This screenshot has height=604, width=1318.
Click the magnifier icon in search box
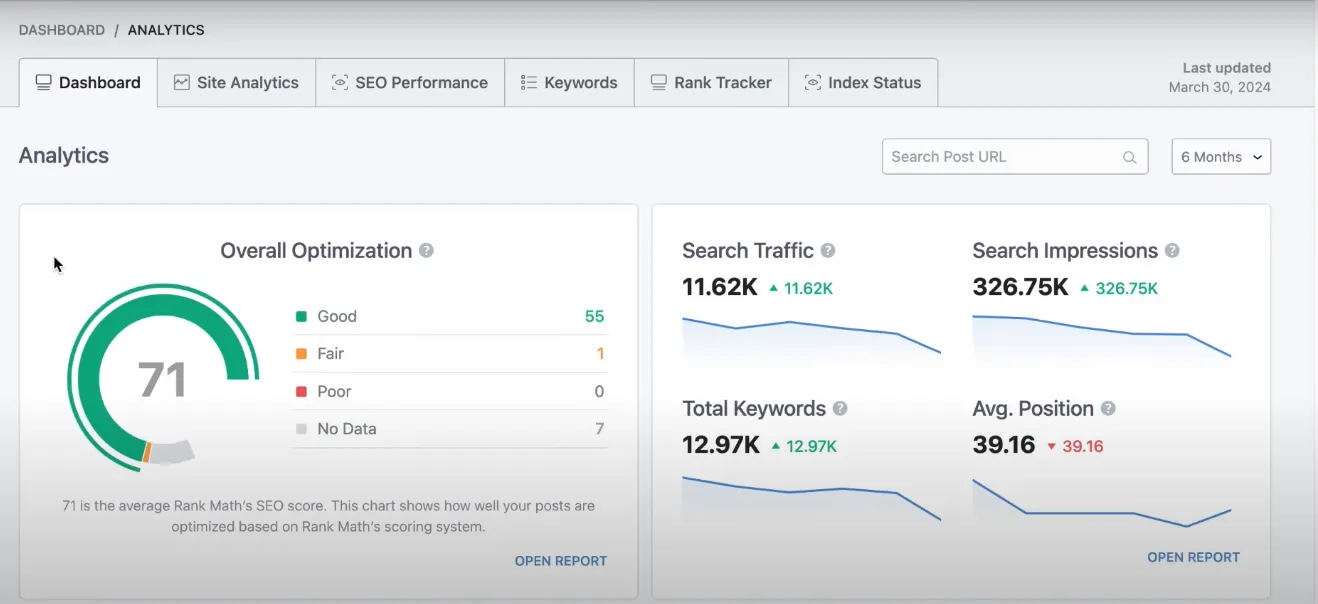point(1129,157)
